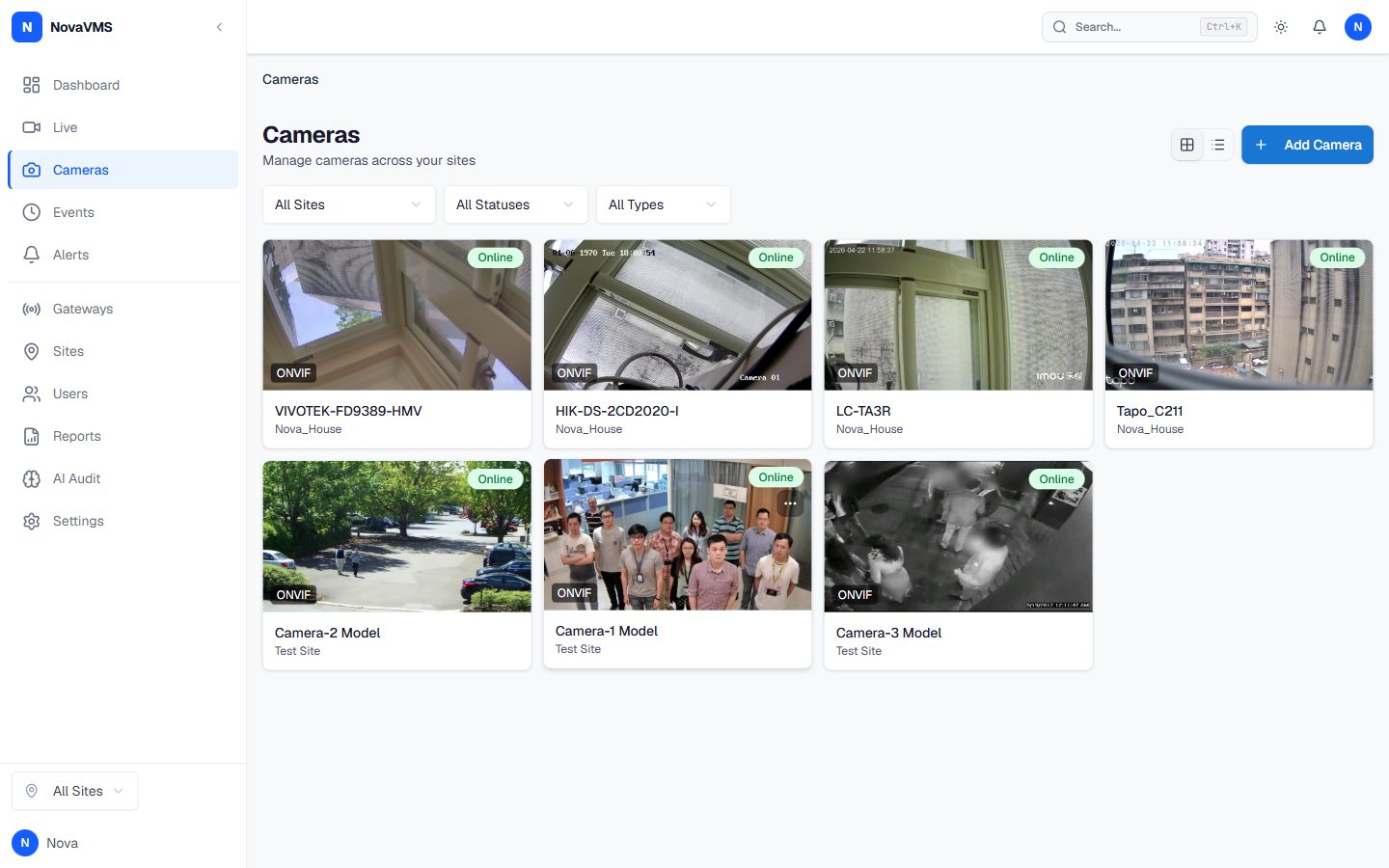
Task: Open the three-dot menu on Camera-1 Model
Action: pos(790,503)
